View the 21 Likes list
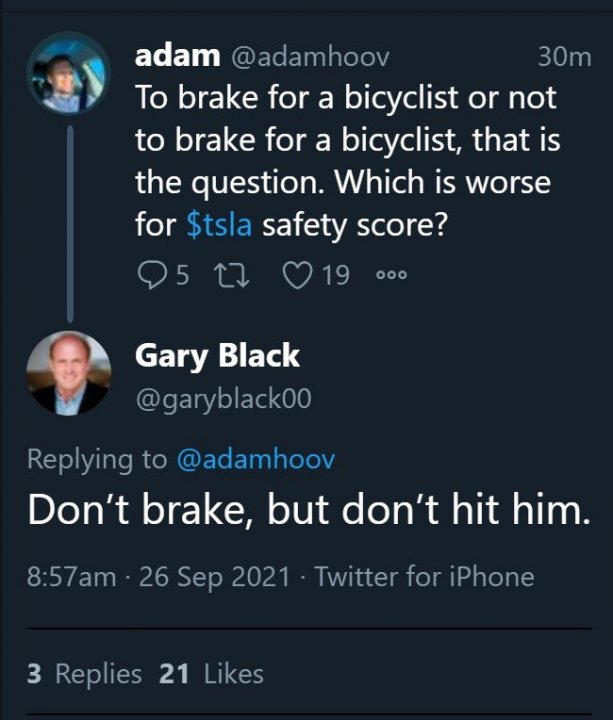This screenshot has width=613, height=720. click(x=211, y=674)
